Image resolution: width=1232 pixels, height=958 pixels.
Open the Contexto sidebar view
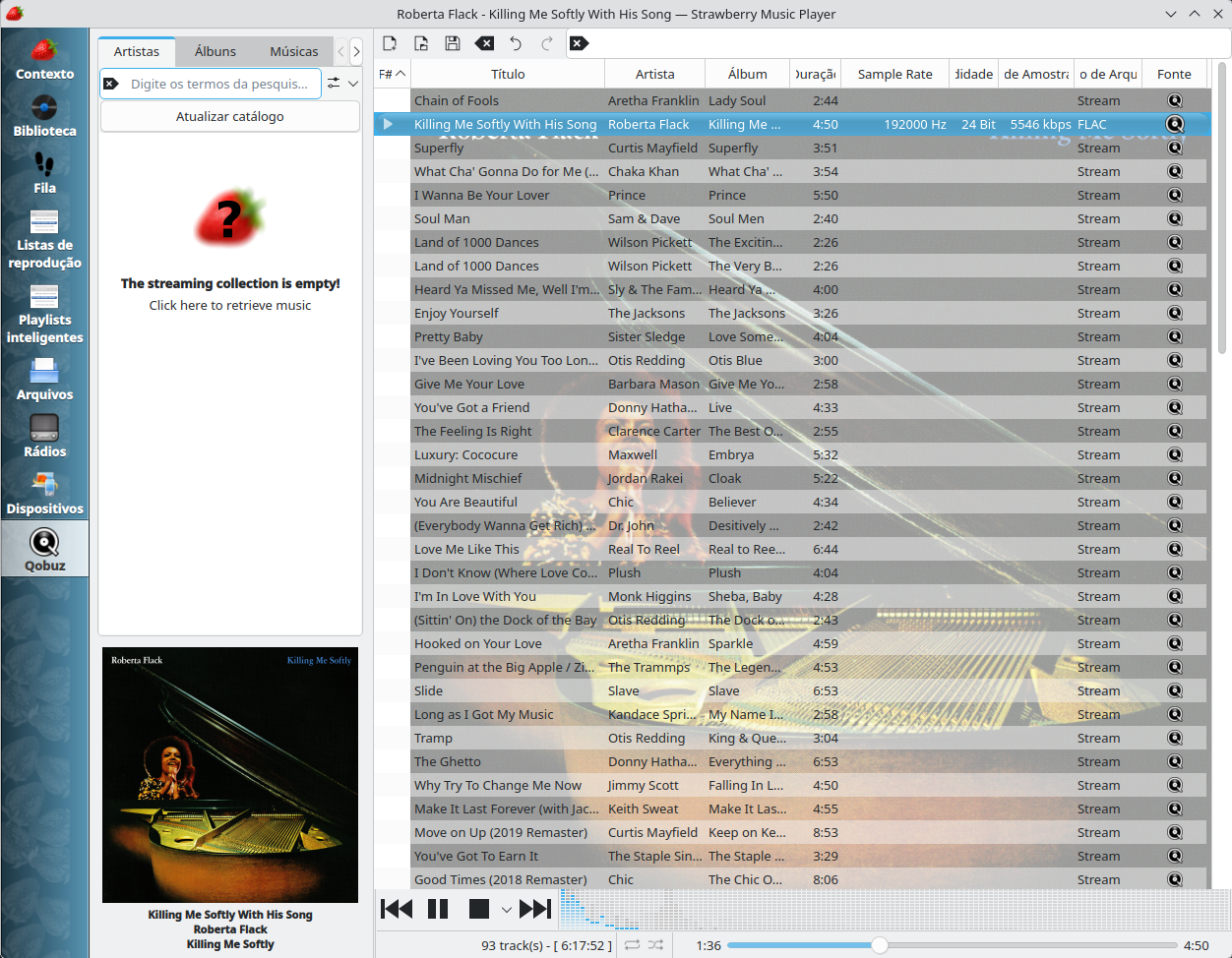(x=44, y=59)
